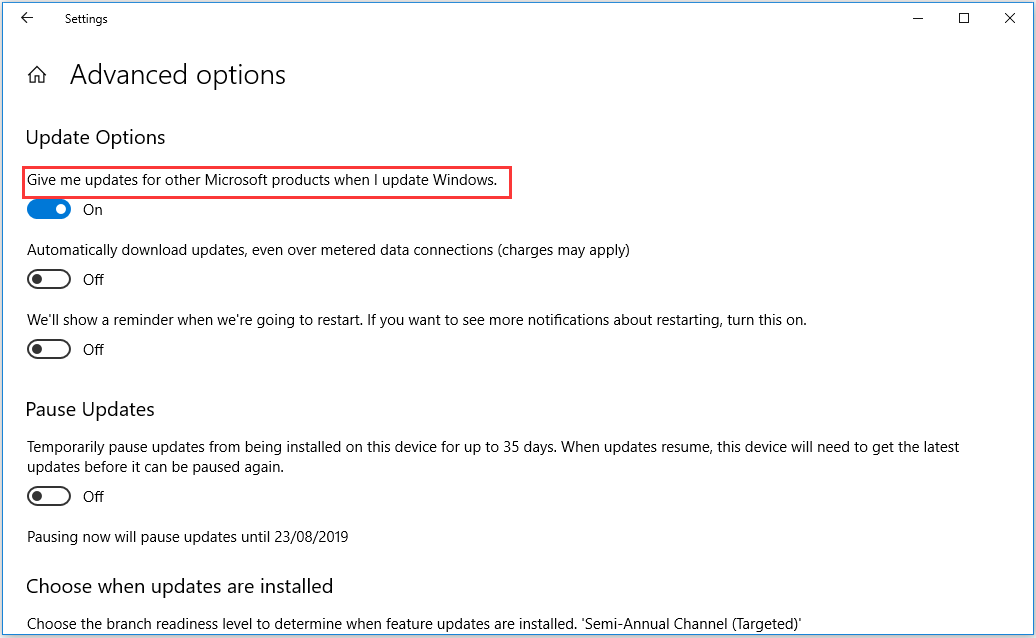Image resolution: width=1036 pixels, height=638 pixels.
Task: Click the 'Update Options' section heading
Action: (95, 137)
